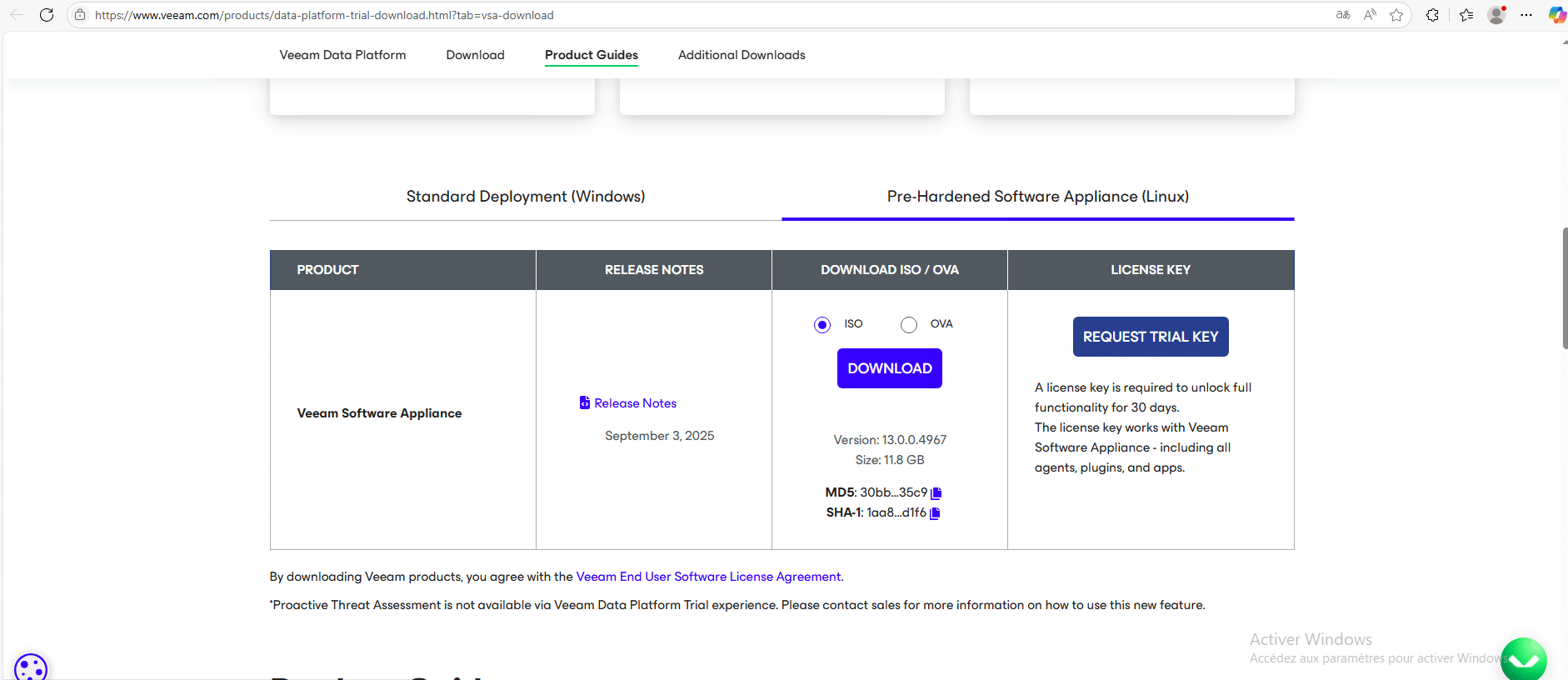Add page to favorites with star icon
This screenshot has height=680, width=1568.
[x=1396, y=15]
